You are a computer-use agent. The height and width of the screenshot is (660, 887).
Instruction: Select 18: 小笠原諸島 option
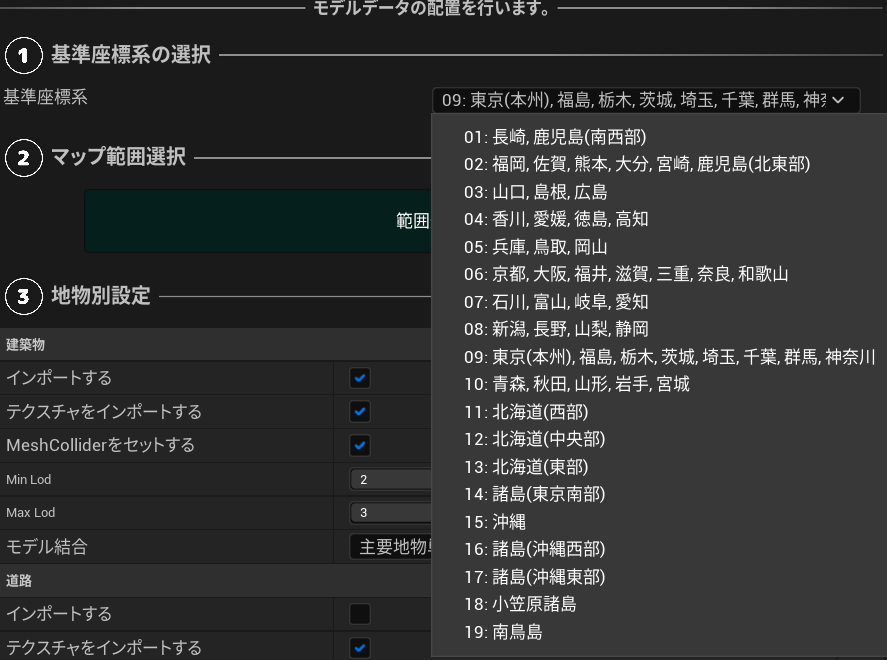tap(520, 604)
